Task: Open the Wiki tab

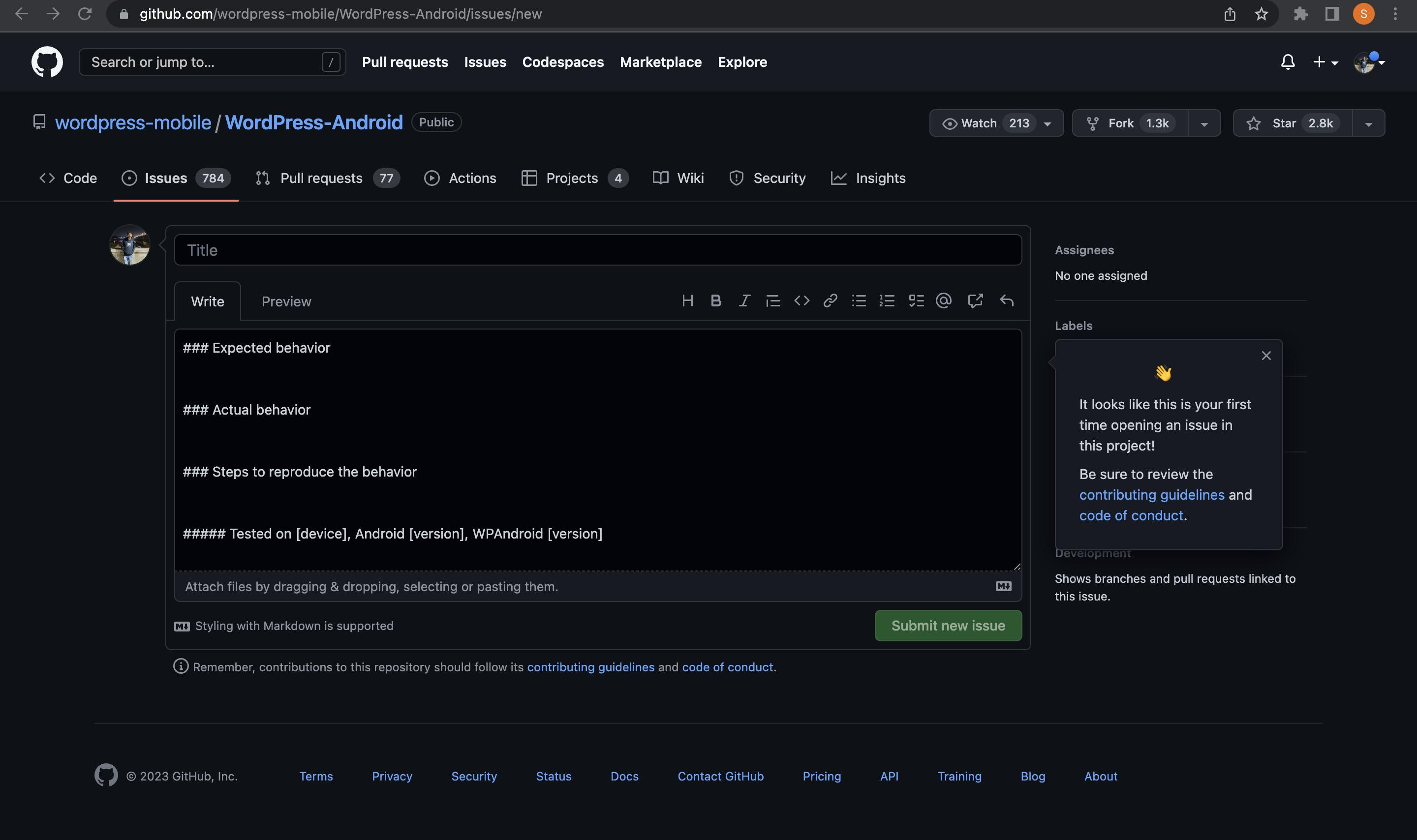Action: [x=678, y=178]
